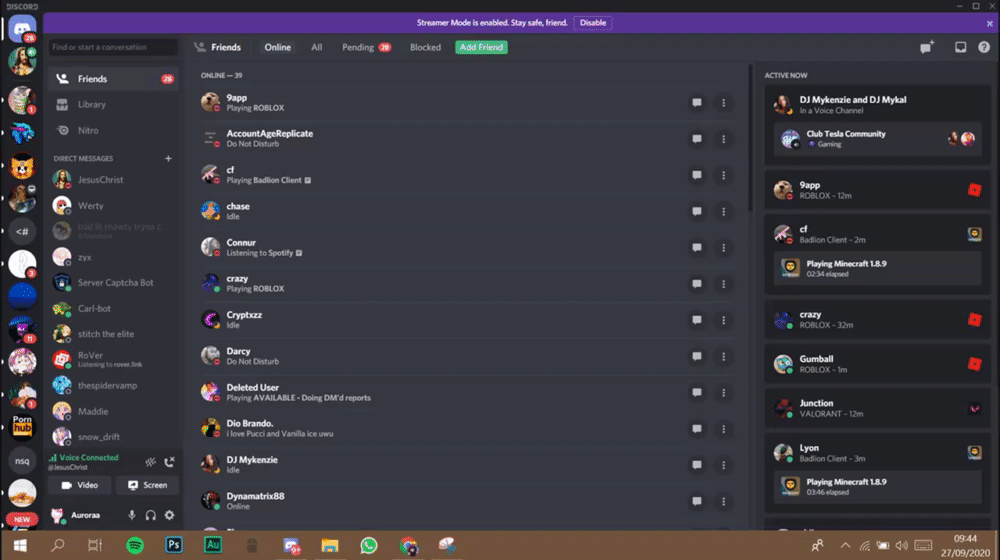Toggle headphones deafen

point(151,515)
